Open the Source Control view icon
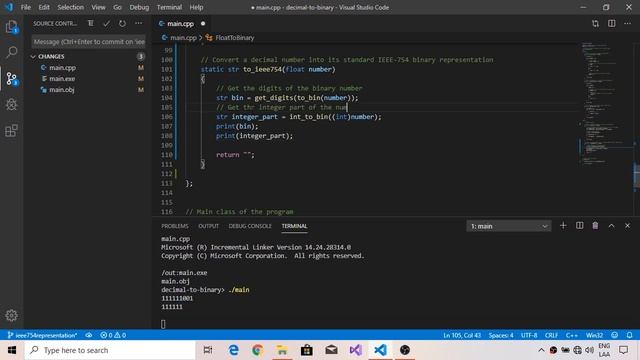Image resolution: width=640 pixels, height=360 pixels. click(11, 79)
